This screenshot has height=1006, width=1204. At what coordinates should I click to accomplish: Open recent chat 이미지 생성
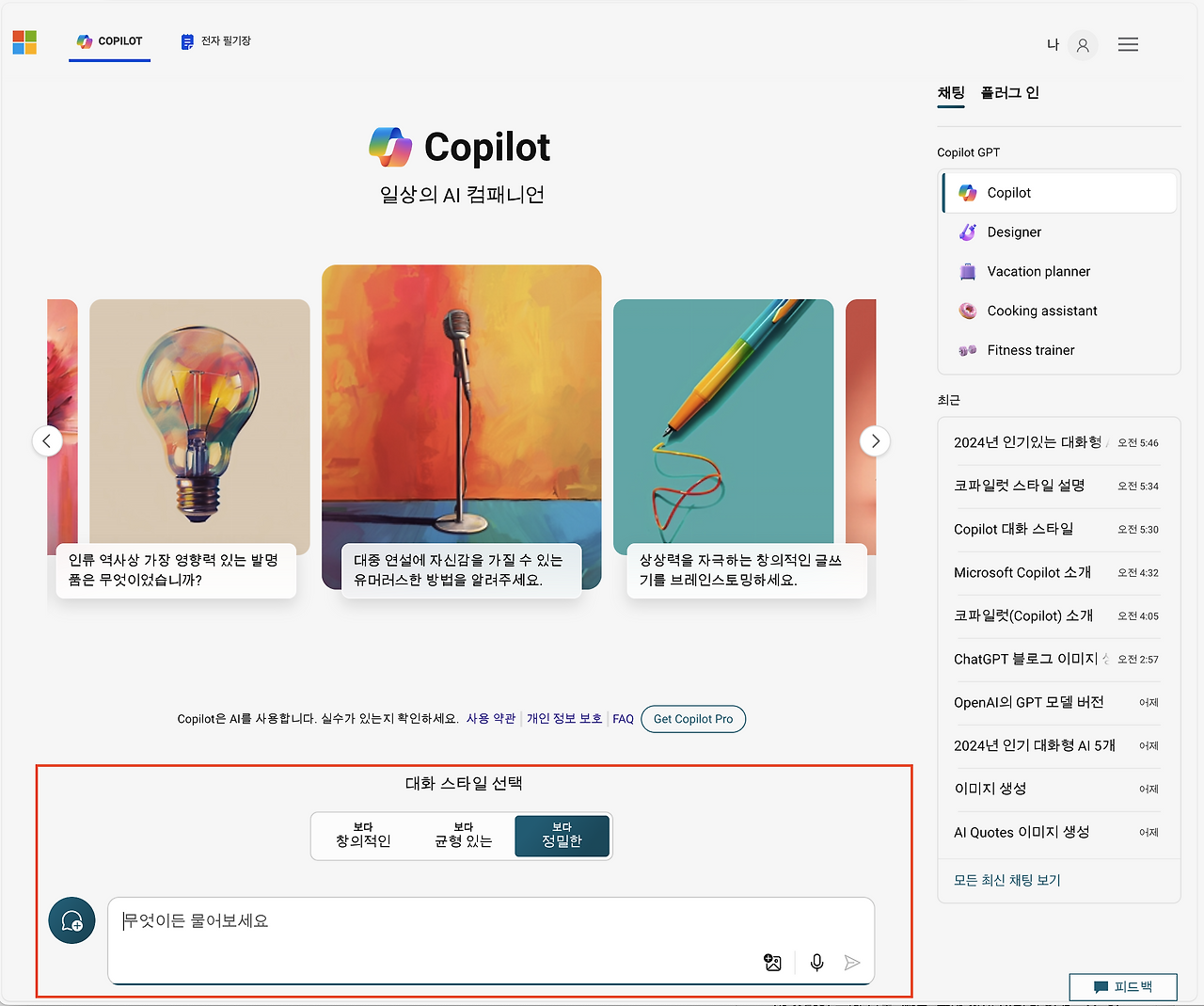(x=1055, y=789)
